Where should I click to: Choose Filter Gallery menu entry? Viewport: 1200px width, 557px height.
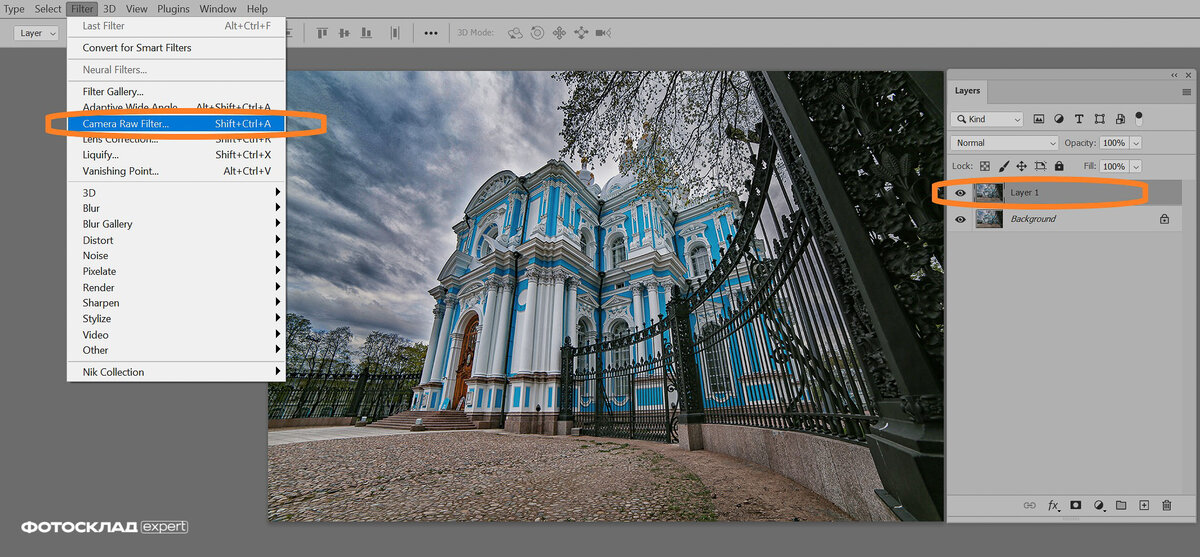tap(176, 92)
